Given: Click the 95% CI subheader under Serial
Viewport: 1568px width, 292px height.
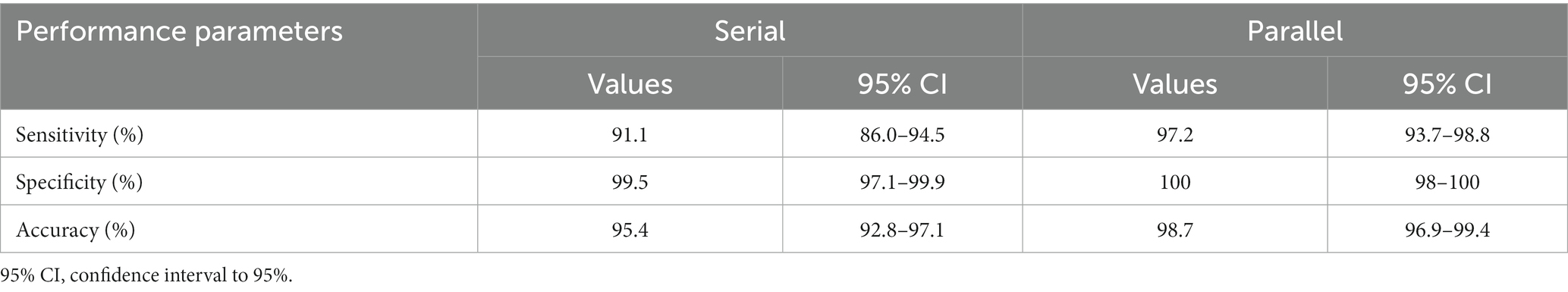Looking at the screenshot, I should 902,83.
